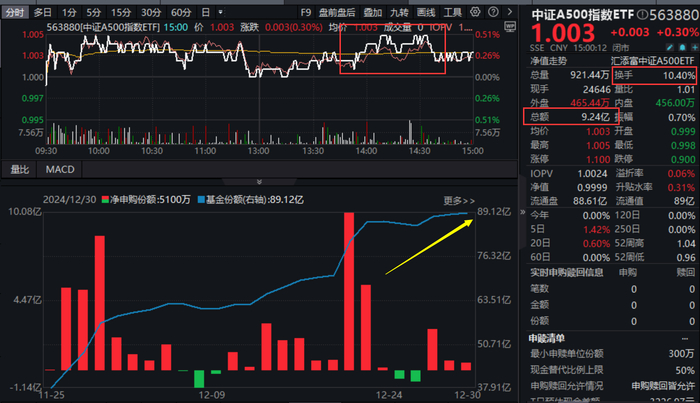Viewport: 700px width, 403px height.
Task: Click the IOPV 1.0024 value
Action: (592, 174)
